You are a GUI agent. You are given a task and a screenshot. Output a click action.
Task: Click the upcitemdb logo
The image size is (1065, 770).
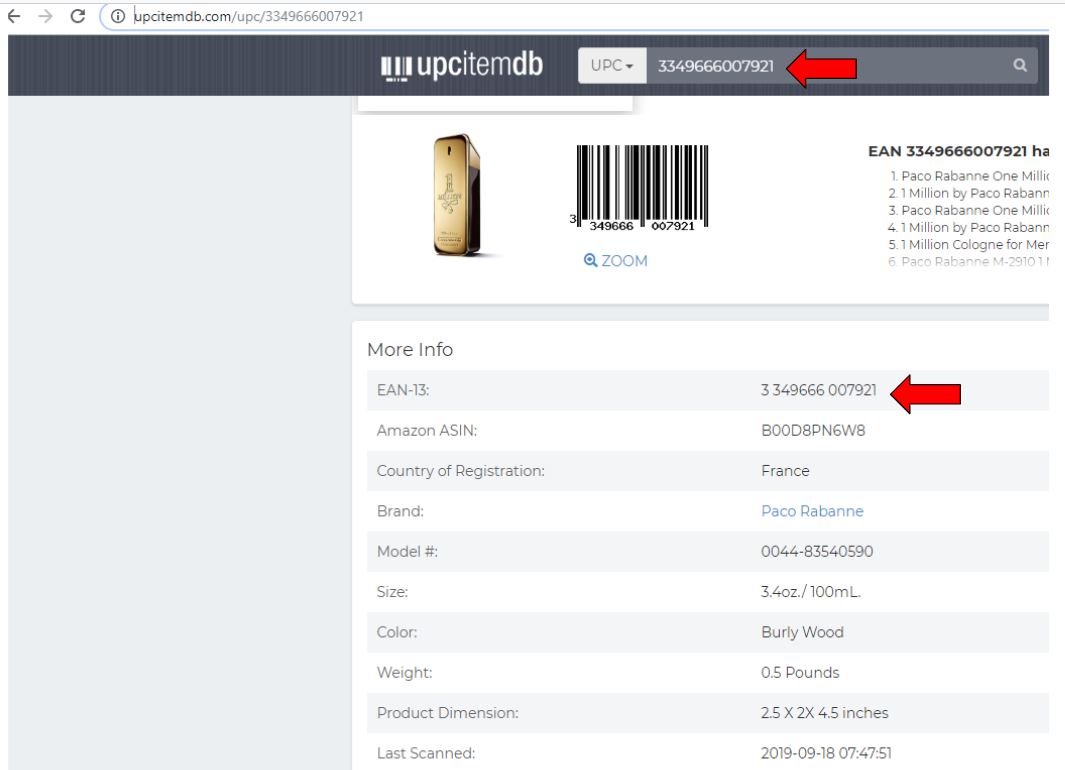[461, 66]
